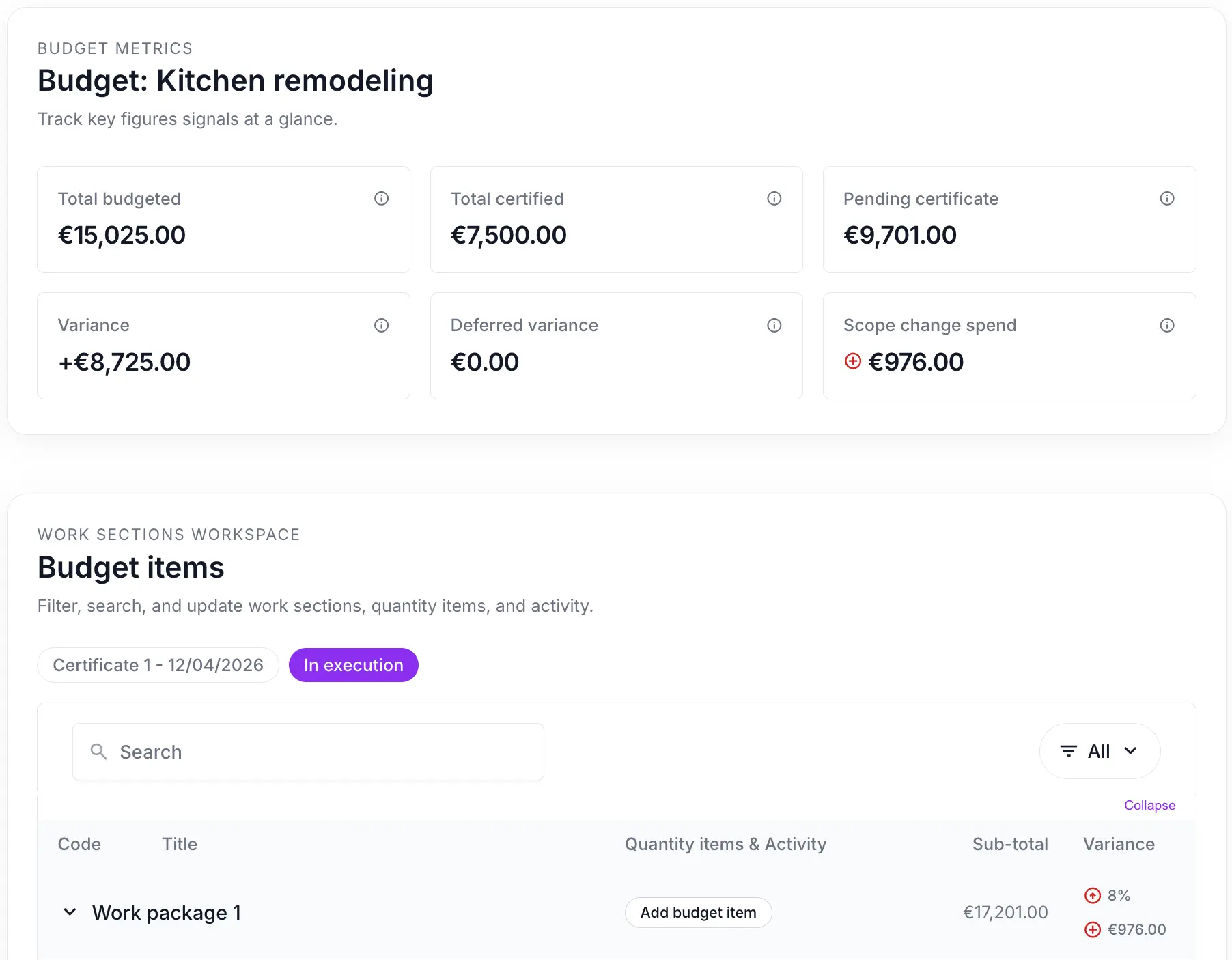
Task: Select the In execution status badge
Action: [353, 664]
